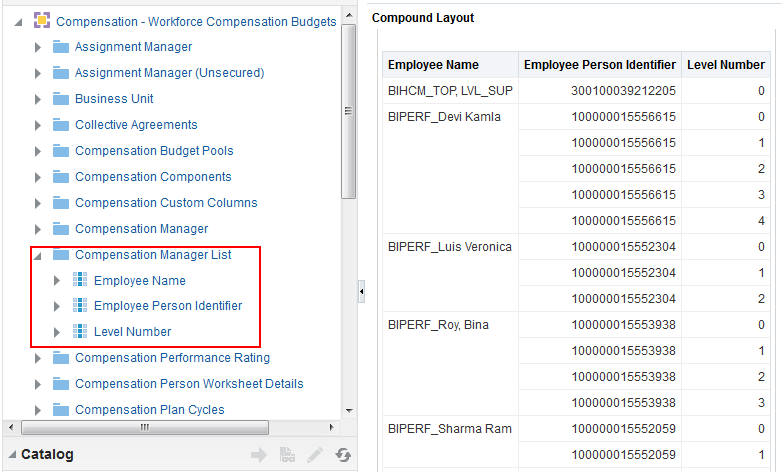Click the Catalog add-to-view arrow icon
Screen dimensions: 782x472
coord(259,455)
